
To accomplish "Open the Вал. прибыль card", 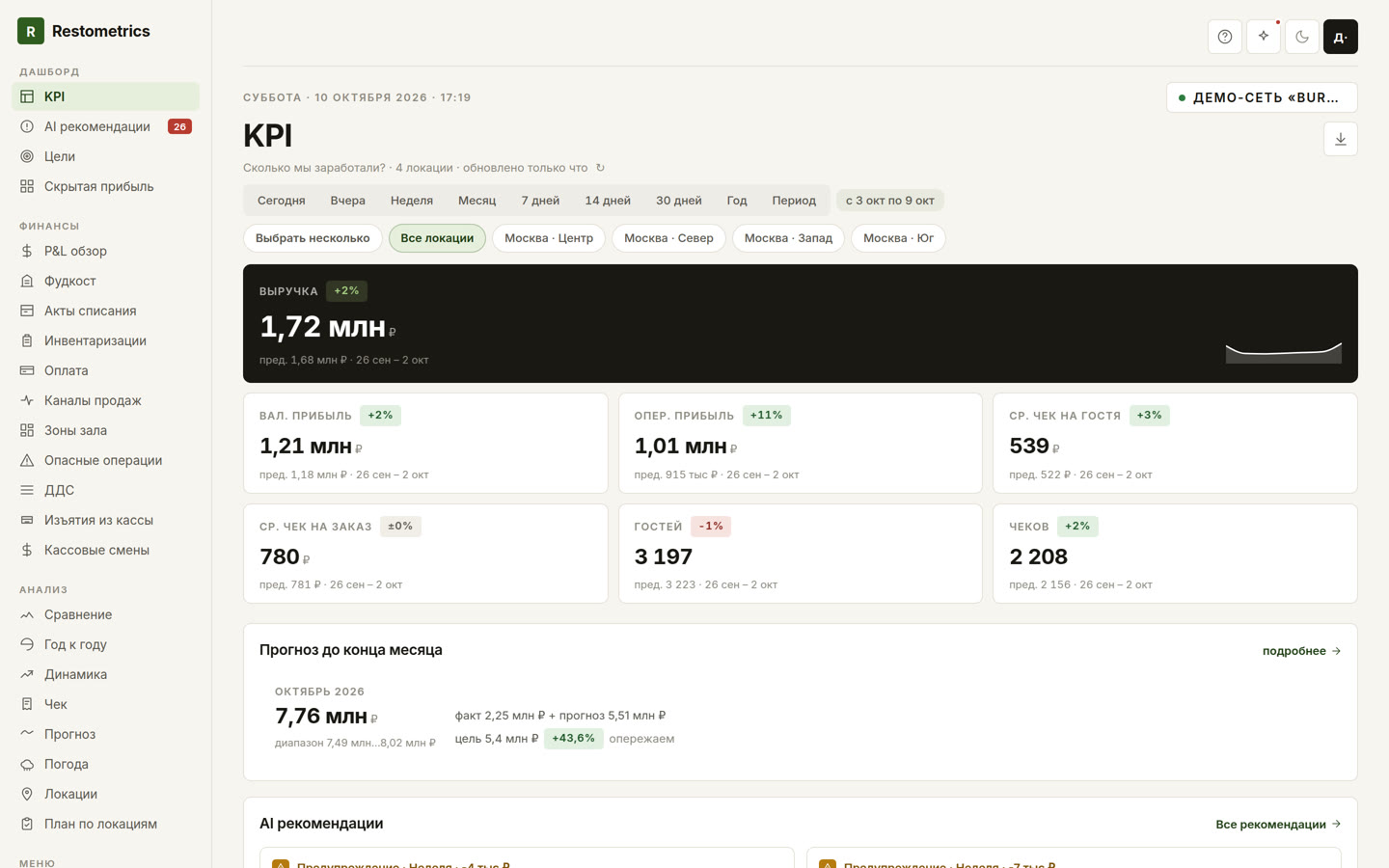I will 425,443.
